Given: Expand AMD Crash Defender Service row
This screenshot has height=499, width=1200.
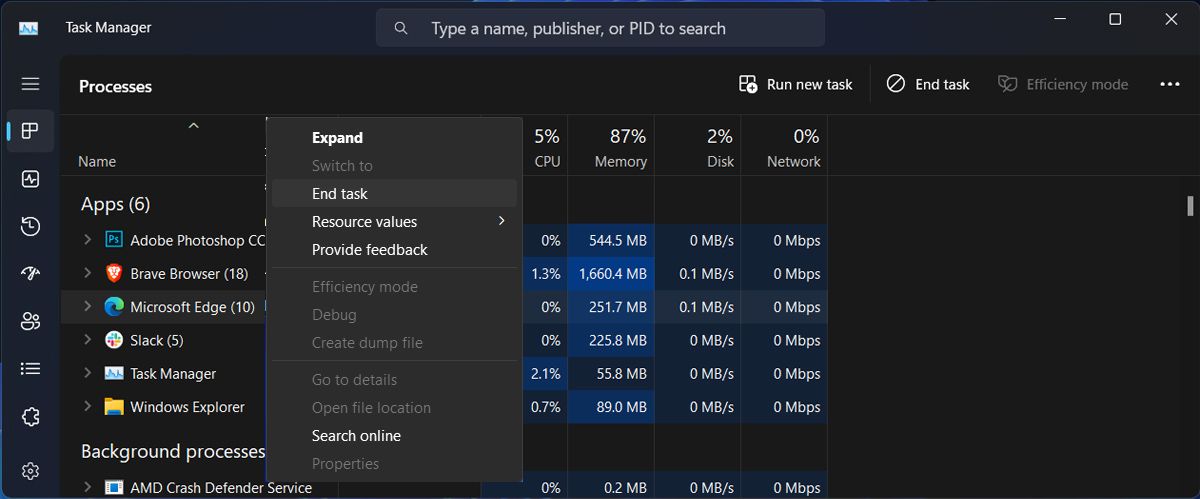Looking at the screenshot, I should point(87,488).
